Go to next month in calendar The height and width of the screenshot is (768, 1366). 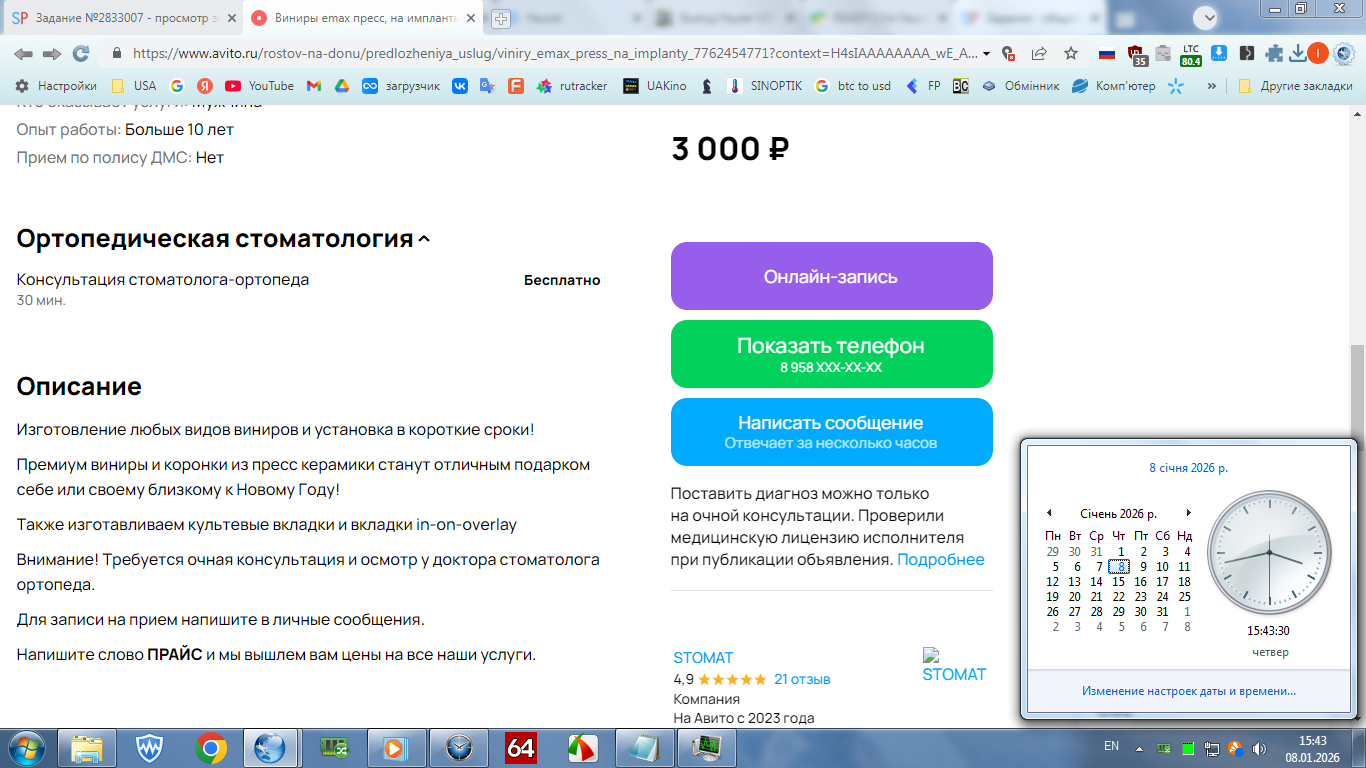[1188, 513]
